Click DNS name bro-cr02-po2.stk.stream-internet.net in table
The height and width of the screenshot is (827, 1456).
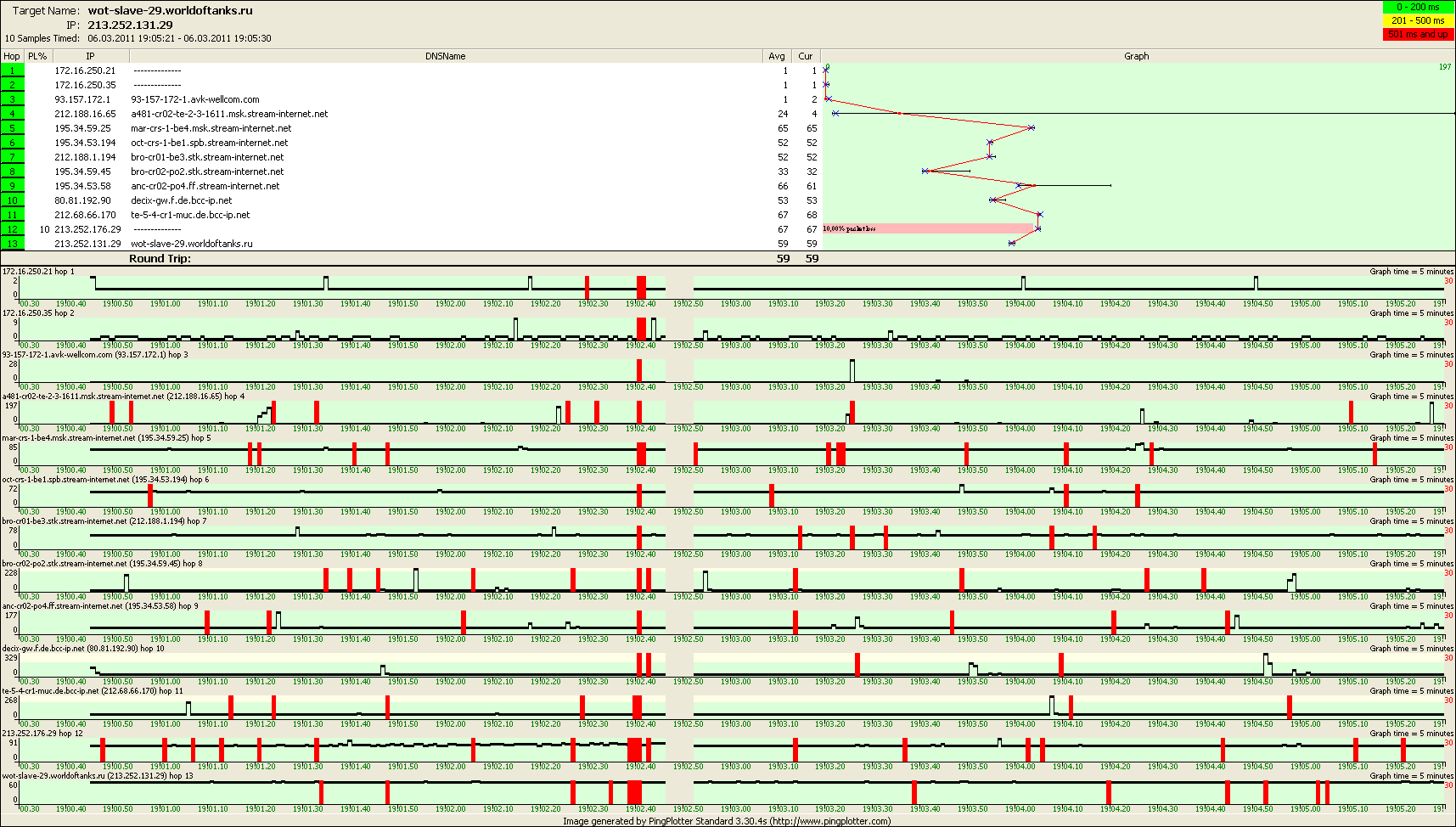(207, 172)
